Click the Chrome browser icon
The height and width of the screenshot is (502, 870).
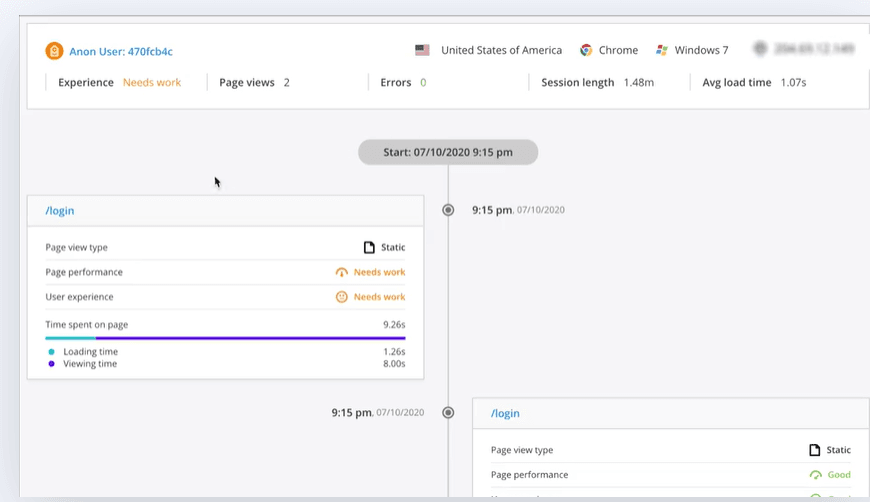pyautogui.click(x=586, y=50)
